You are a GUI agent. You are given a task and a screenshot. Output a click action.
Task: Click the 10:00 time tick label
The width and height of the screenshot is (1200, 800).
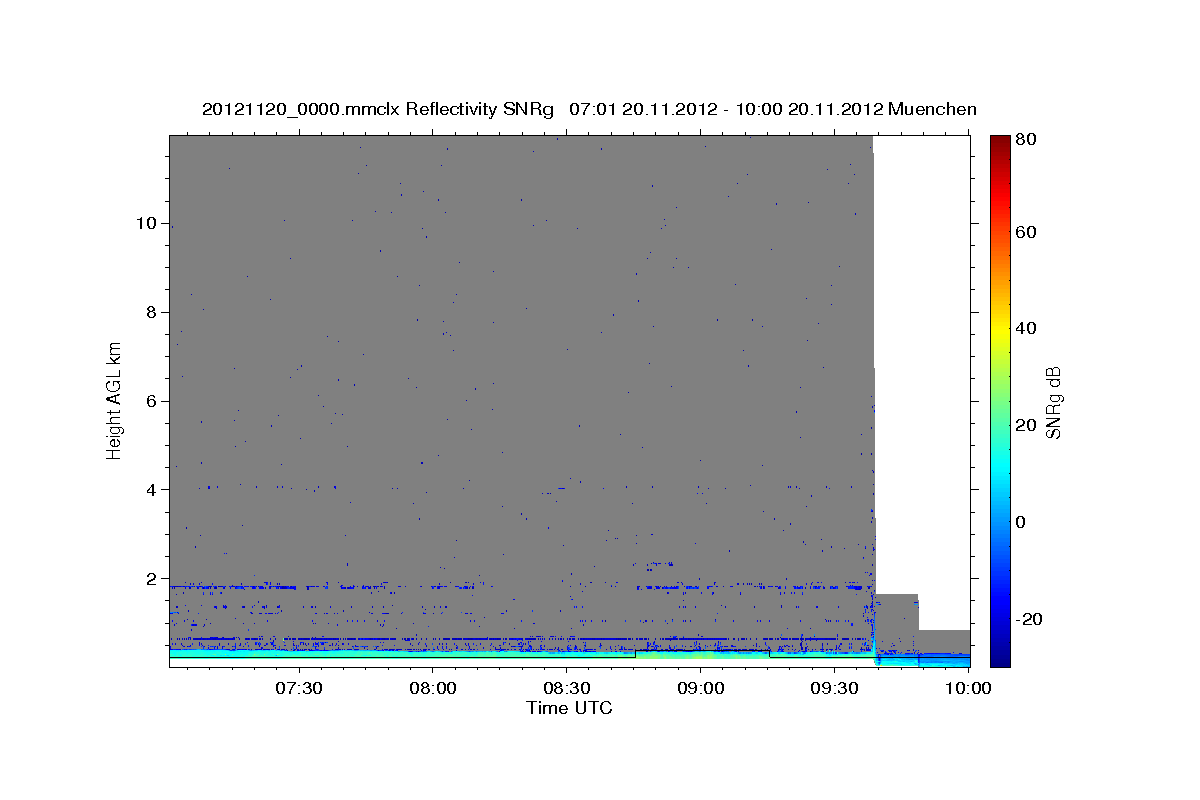(968, 688)
